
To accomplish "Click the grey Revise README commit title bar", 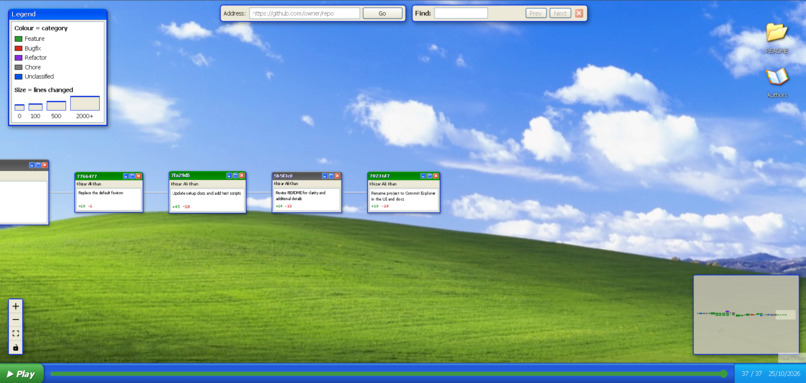I will [306, 176].
